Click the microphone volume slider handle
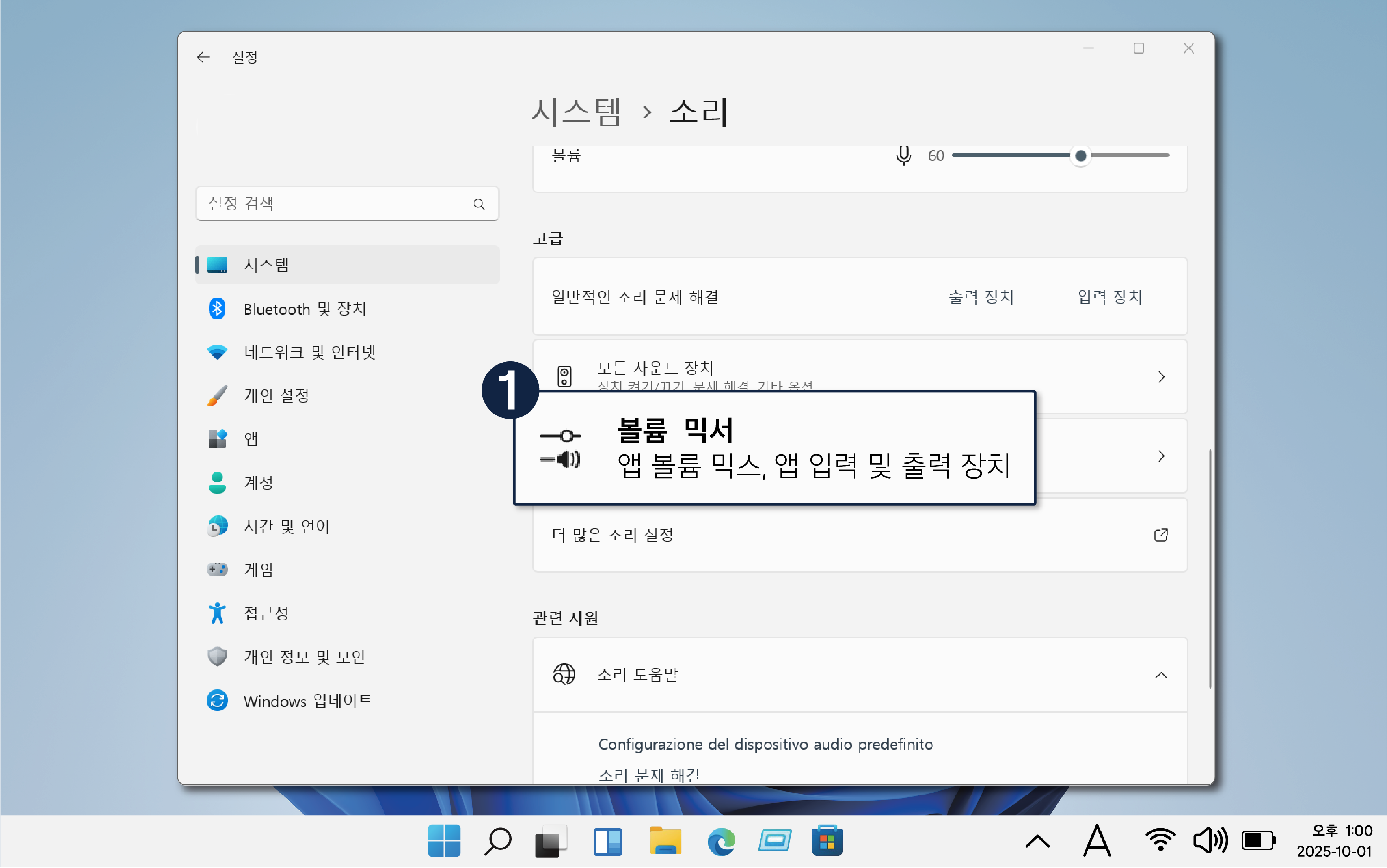 coord(1081,156)
